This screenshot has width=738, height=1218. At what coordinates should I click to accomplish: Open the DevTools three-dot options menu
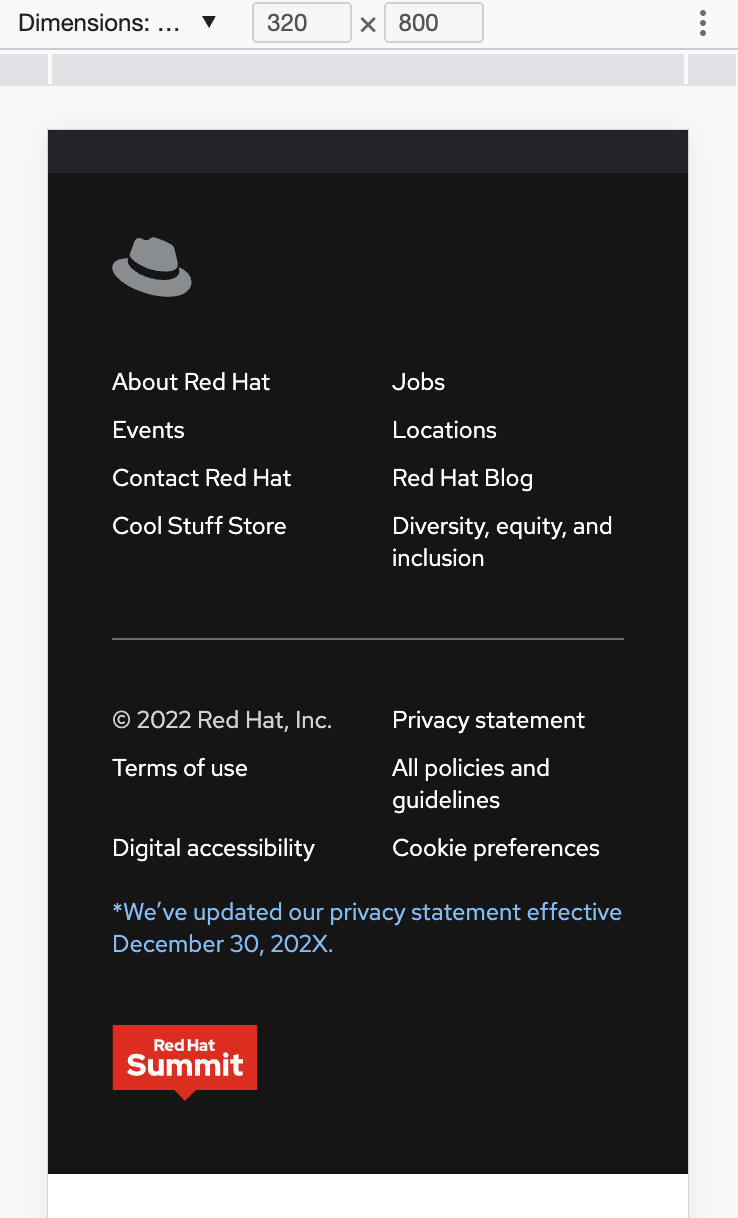point(703,22)
